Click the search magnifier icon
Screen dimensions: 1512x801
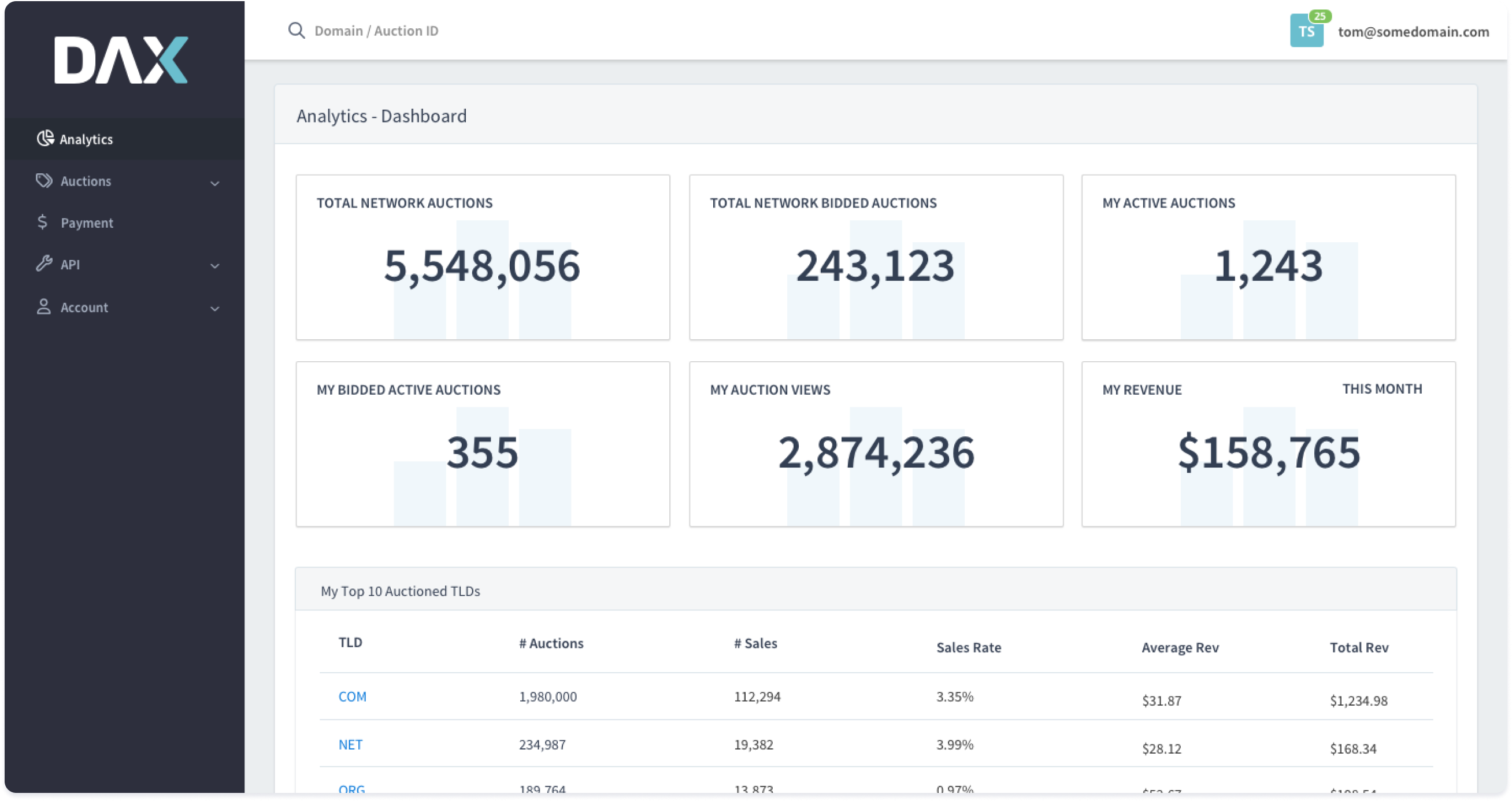(x=297, y=31)
